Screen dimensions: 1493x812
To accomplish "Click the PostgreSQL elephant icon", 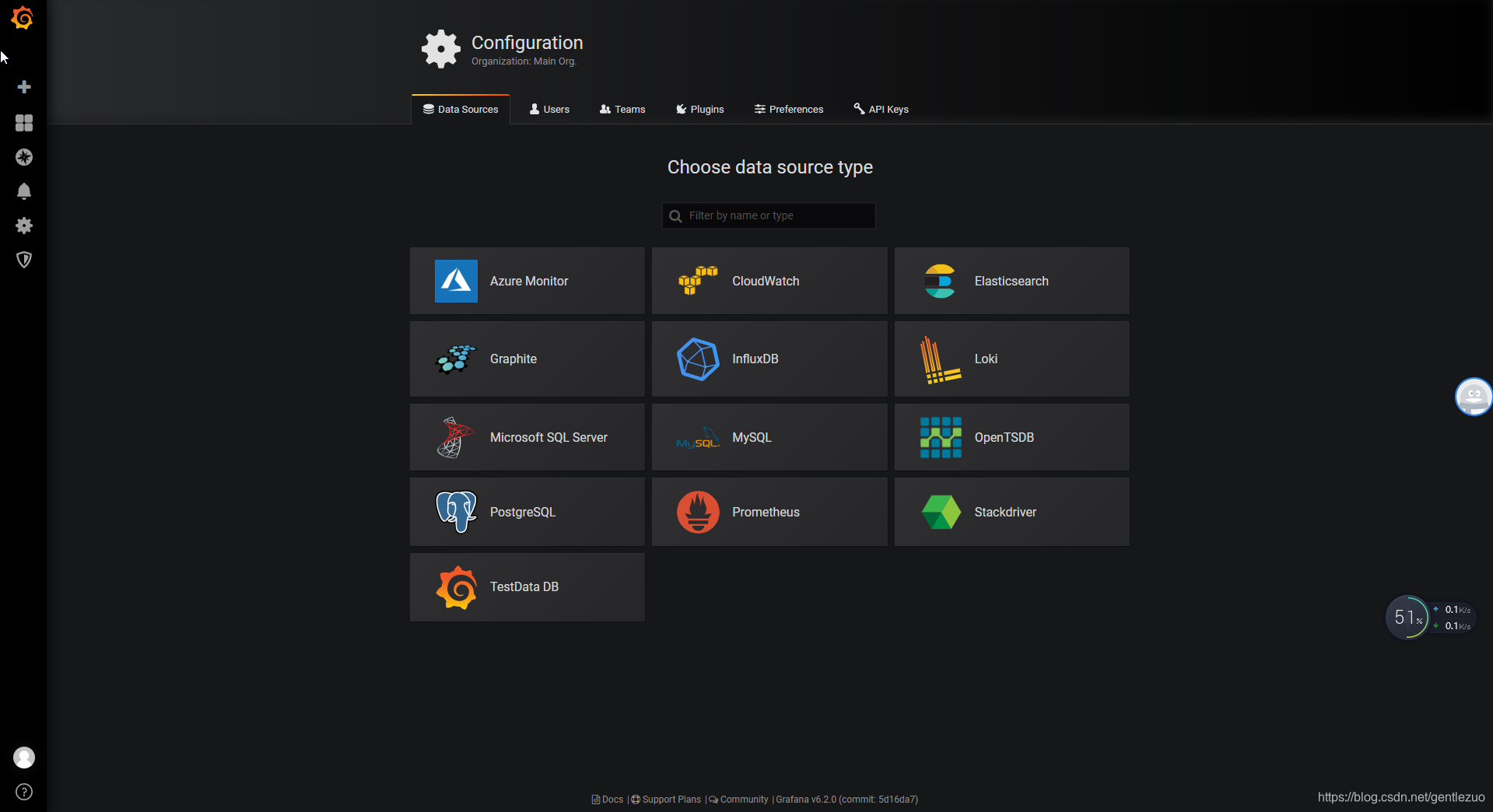I will (x=456, y=512).
